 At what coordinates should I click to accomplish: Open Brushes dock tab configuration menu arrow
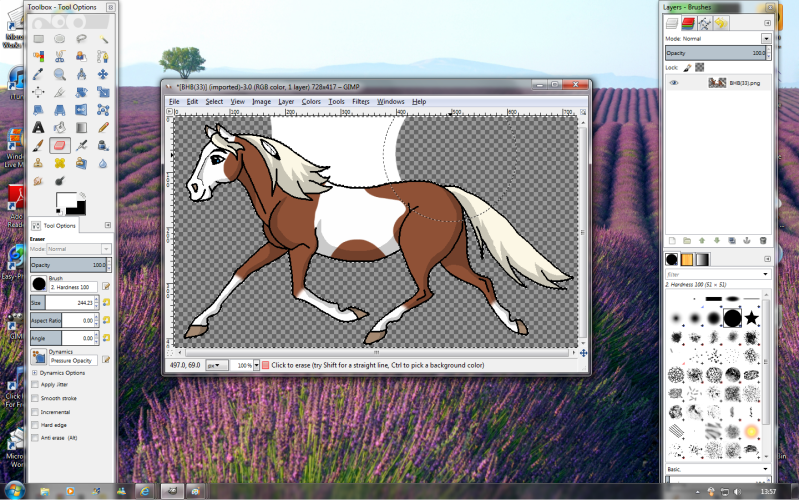click(767, 259)
